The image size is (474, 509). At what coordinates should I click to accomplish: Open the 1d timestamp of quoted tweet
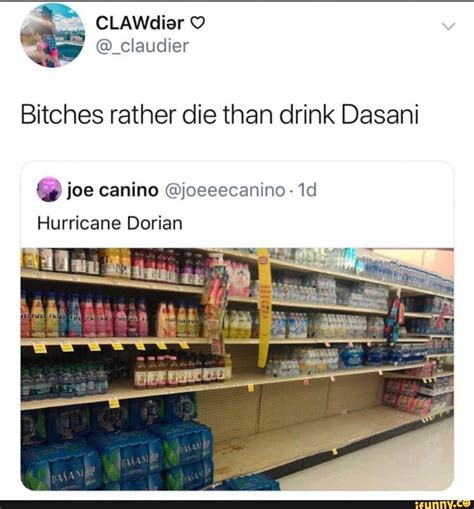click(307, 190)
